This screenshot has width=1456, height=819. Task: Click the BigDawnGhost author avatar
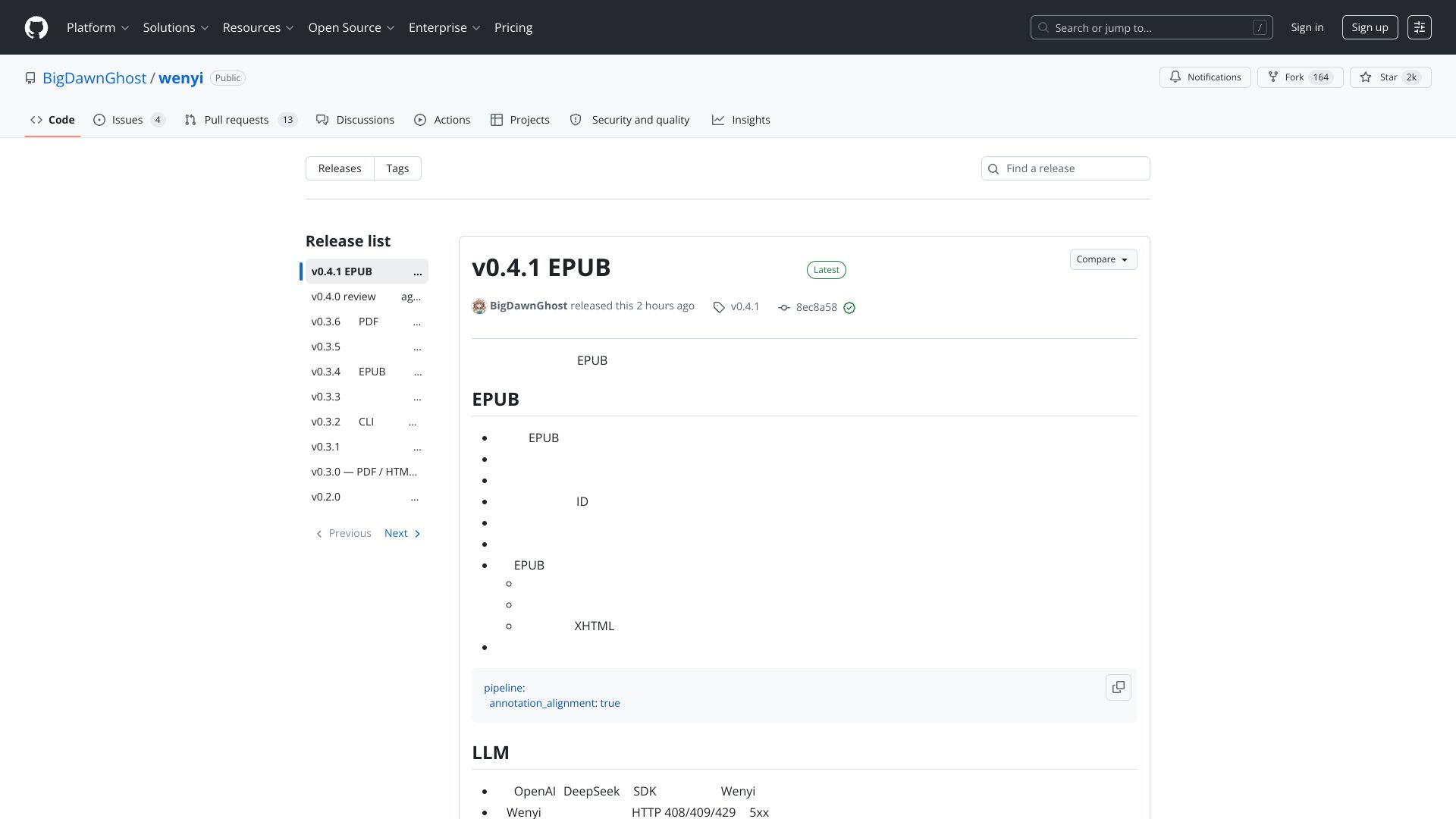(x=479, y=306)
